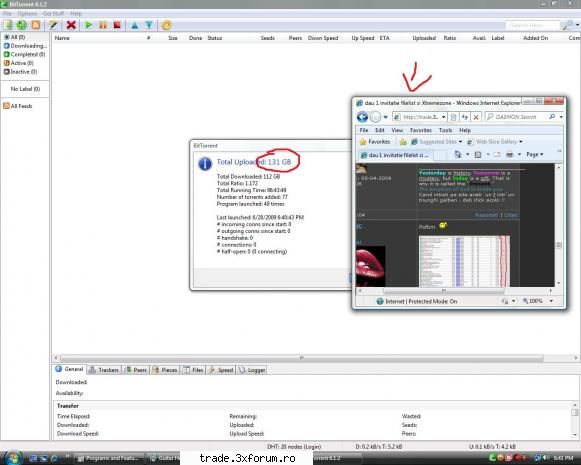Screen dimensions: 581x465
Task: Open RSS feed toolbar icon
Action: click(36, 25)
